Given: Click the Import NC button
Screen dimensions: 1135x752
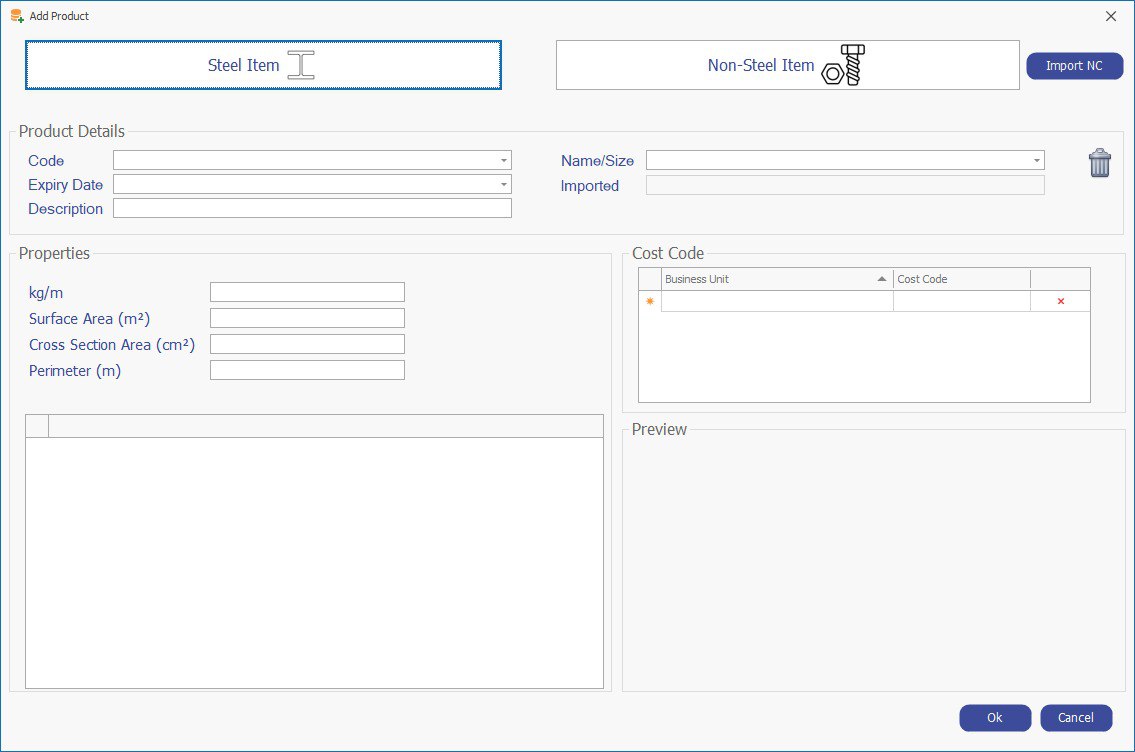Looking at the screenshot, I should (x=1074, y=65).
